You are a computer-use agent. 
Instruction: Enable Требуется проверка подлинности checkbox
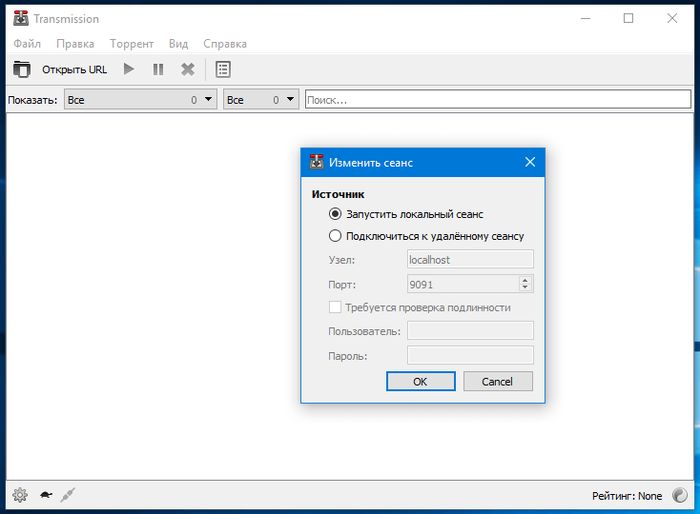pos(335,308)
